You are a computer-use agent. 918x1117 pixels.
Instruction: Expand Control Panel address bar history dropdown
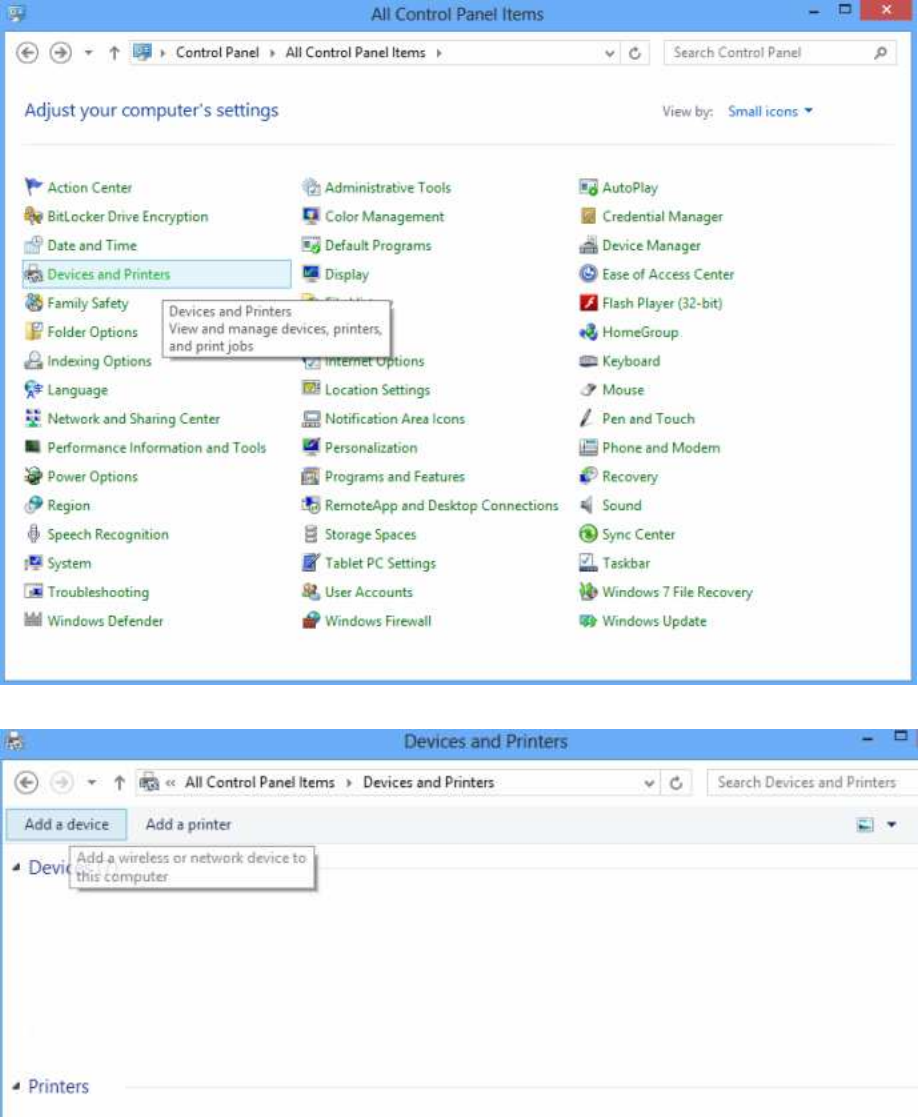(609, 53)
